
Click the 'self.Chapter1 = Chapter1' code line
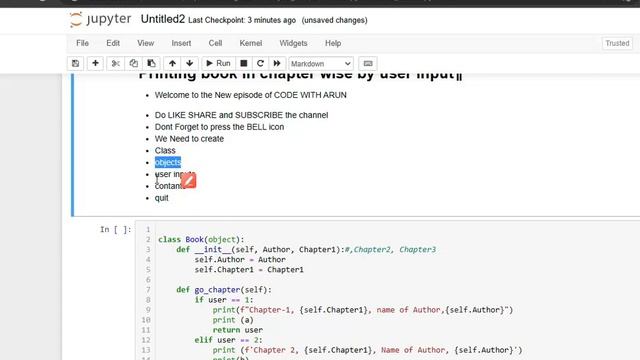click(249, 270)
